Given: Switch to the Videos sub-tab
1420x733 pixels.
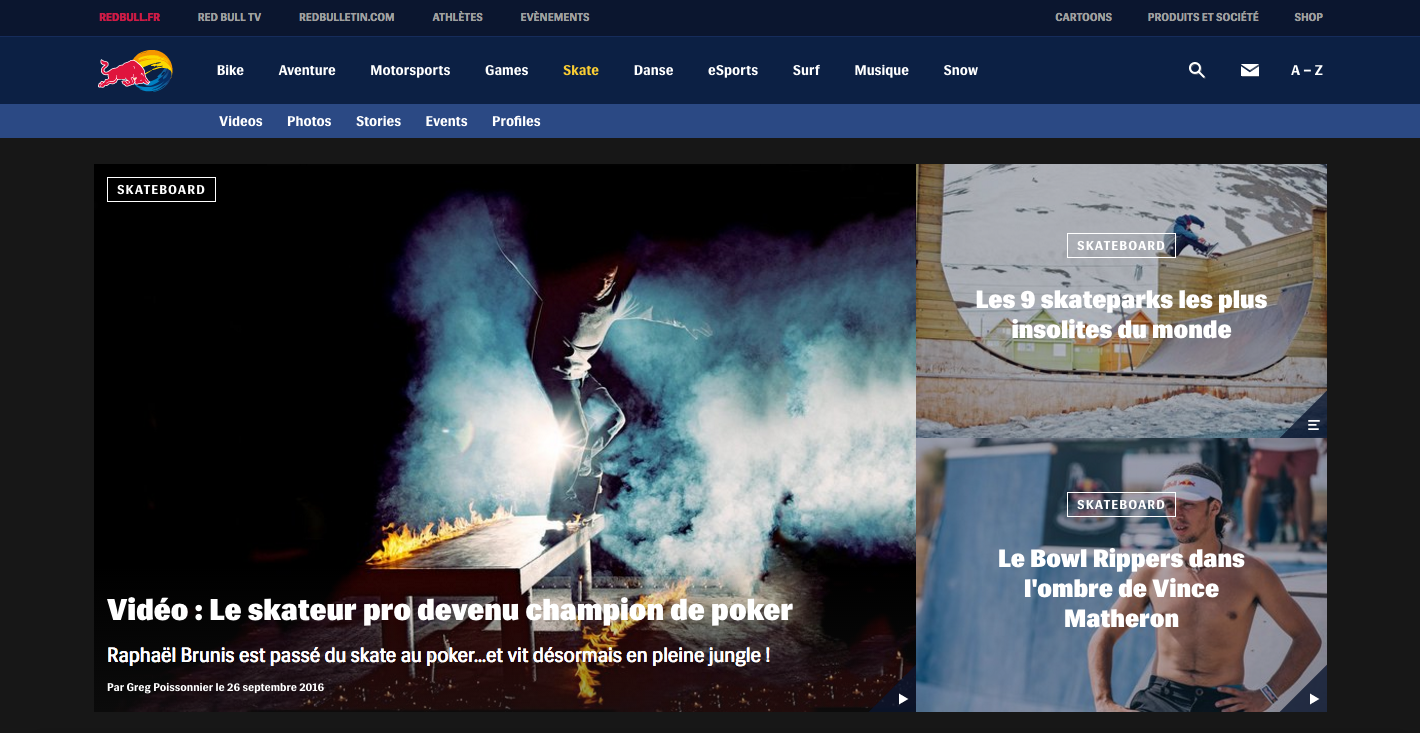Looking at the screenshot, I should (x=241, y=121).
